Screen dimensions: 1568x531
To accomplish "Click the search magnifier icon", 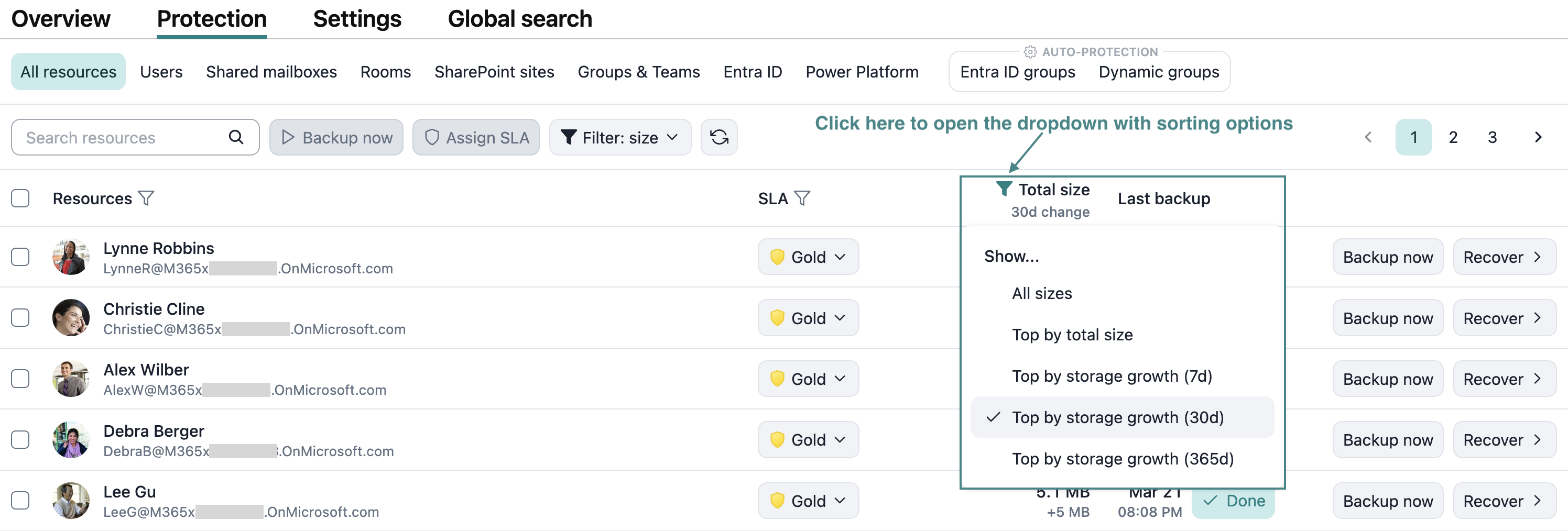I will (x=236, y=138).
